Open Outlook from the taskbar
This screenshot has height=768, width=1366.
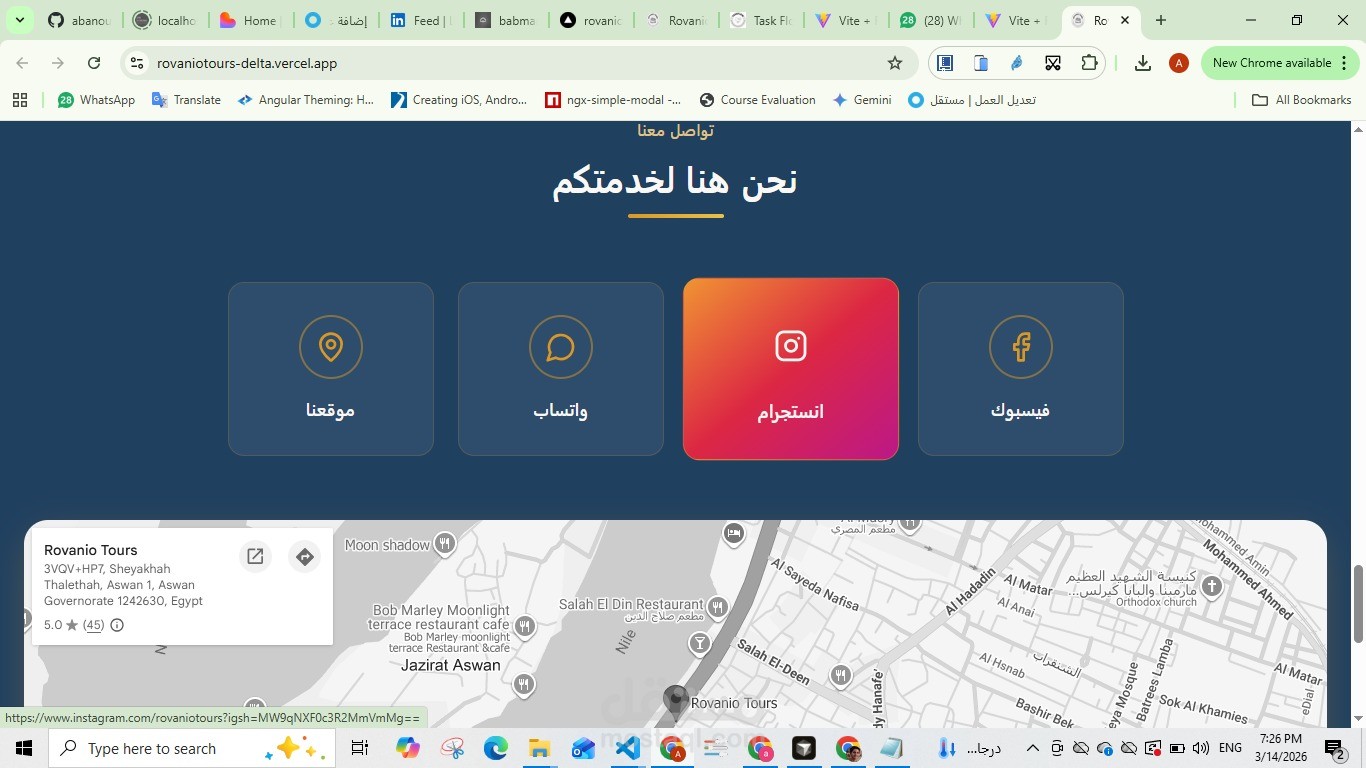[x=584, y=748]
